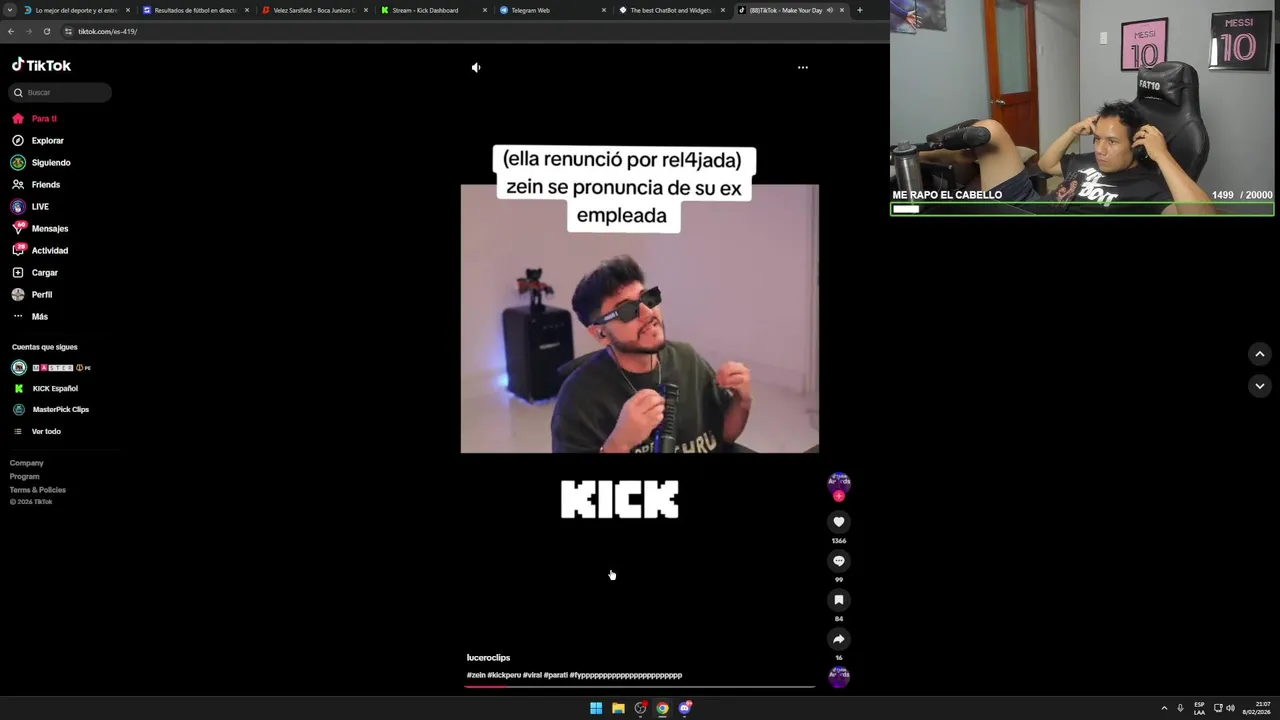The image size is (1280, 720).
Task: View site information icon in address bar
Action: tap(68, 31)
